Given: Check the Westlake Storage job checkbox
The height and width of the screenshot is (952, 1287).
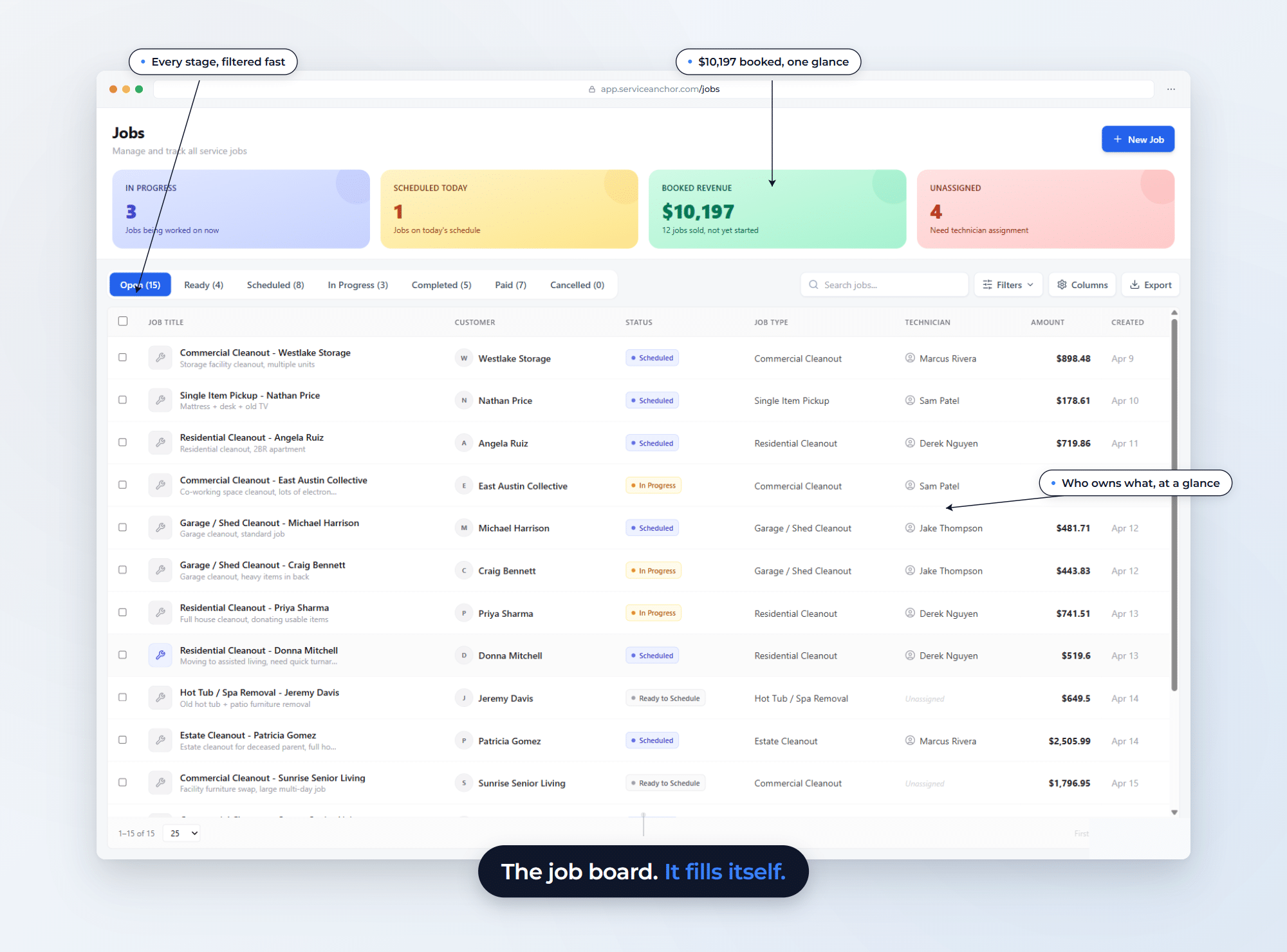Looking at the screenshot, I should [122, 357].
